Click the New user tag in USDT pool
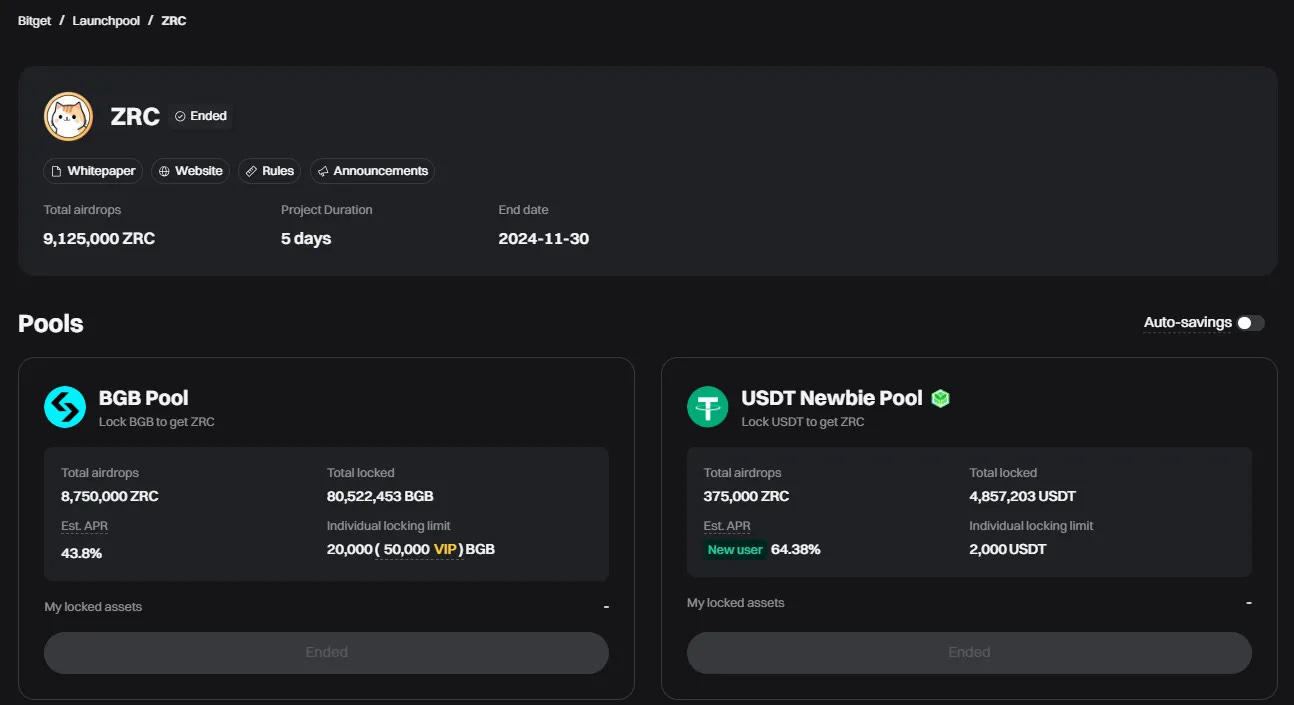1294x705 pixels. tap(735, 549)
